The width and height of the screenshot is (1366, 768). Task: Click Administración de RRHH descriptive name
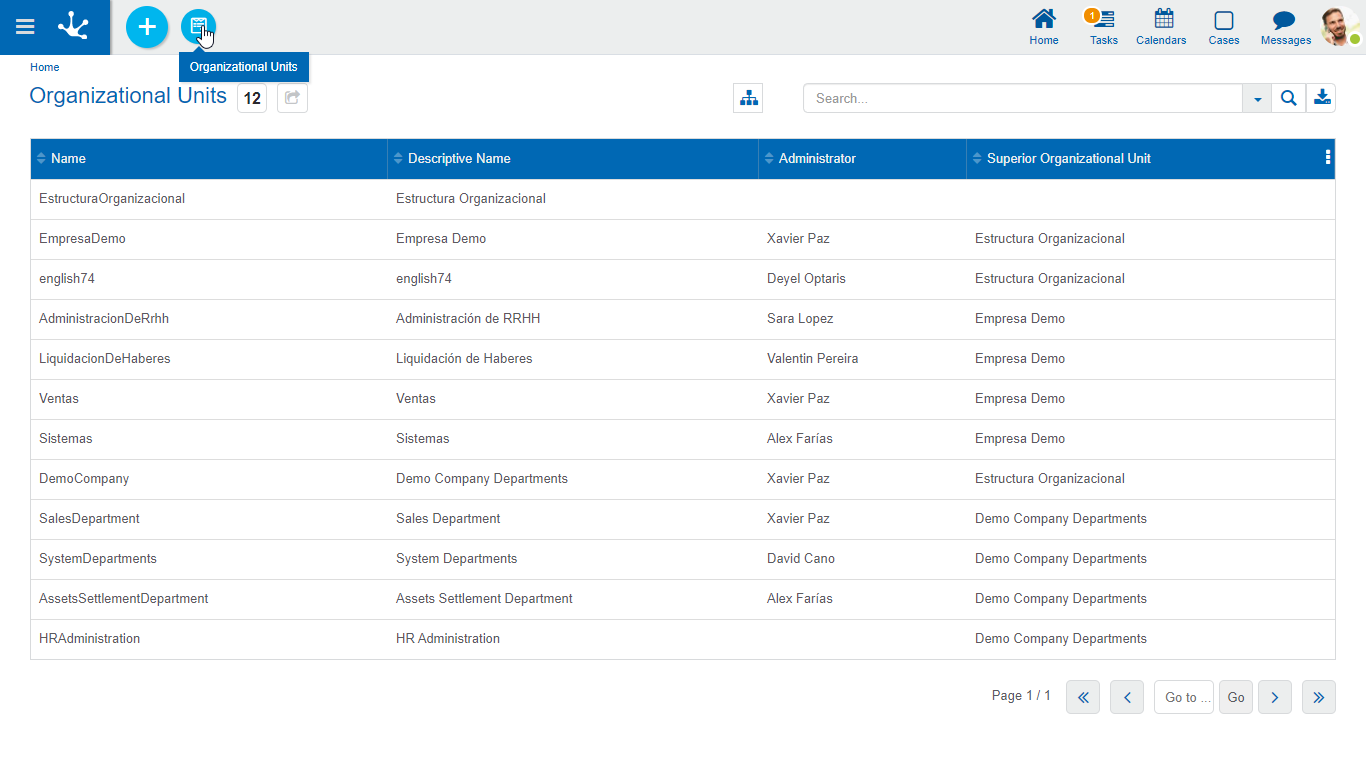(468, 319)
